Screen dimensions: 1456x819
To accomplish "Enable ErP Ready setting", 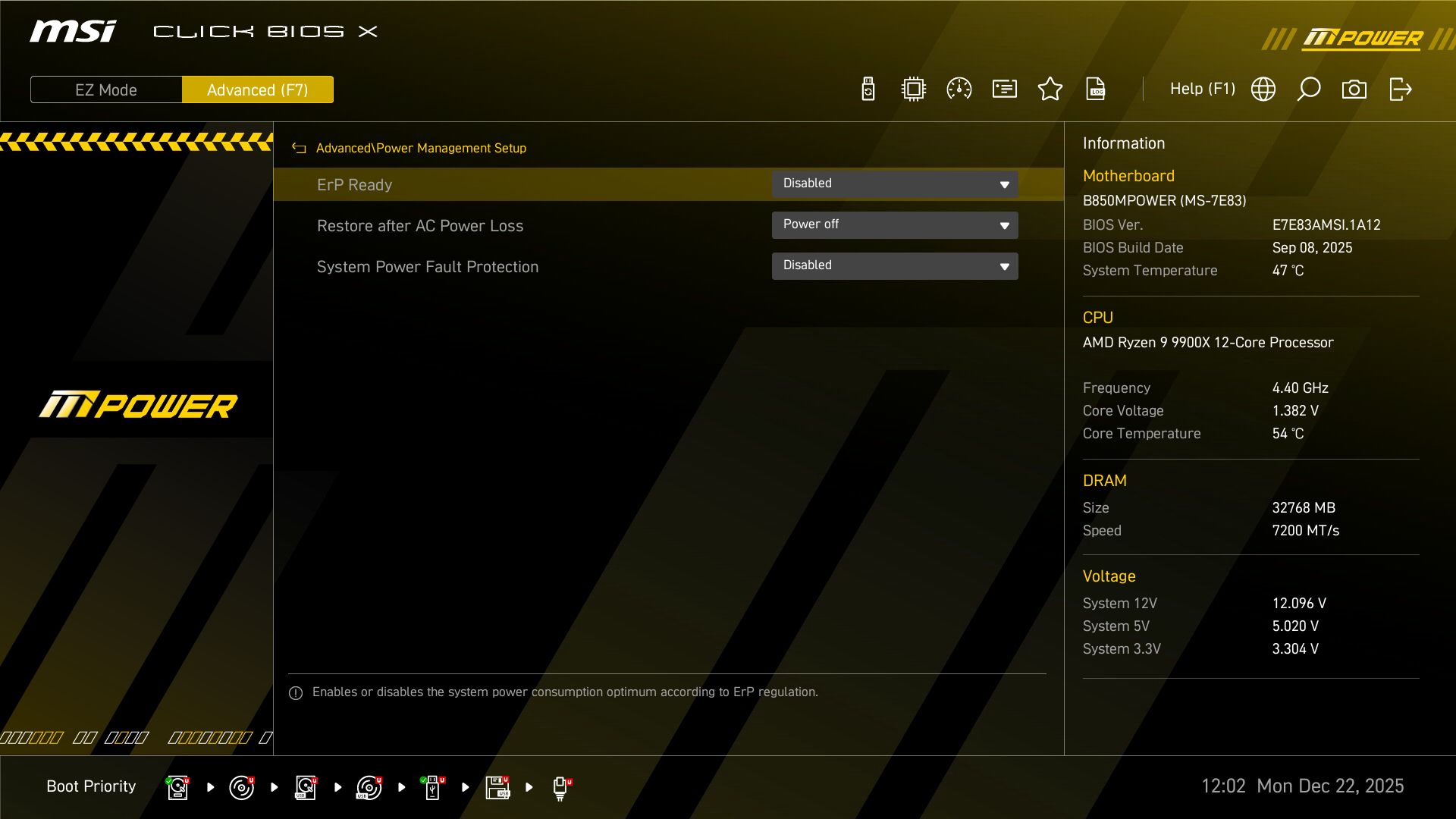I will (x=895, y=184).
